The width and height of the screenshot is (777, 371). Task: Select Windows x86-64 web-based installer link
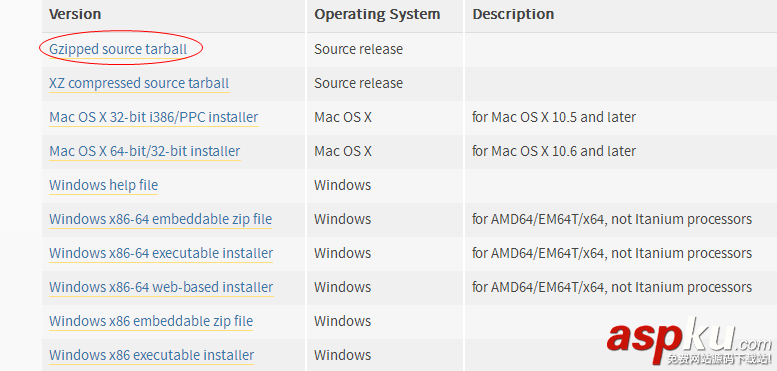click(x=161, y=287)
